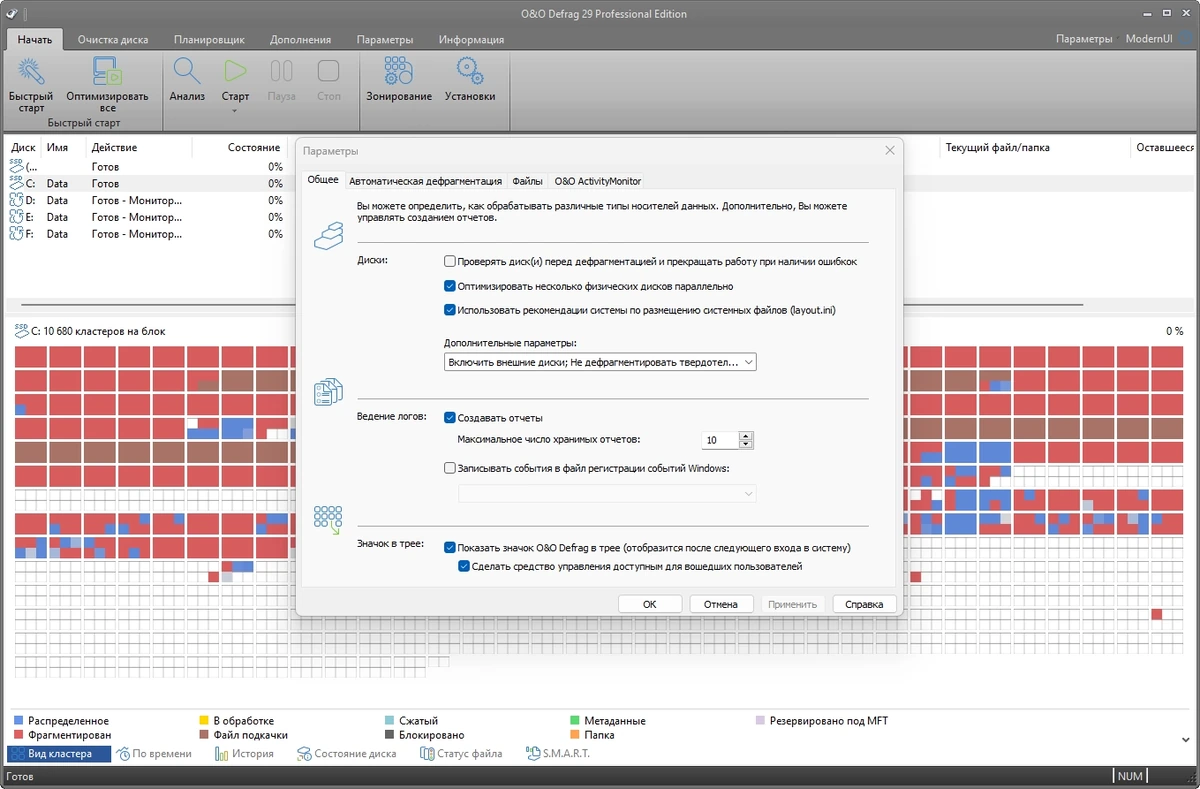Image resolution: width=1200 pixels, height=789 pixels.
Task: Click the chart icon for История view
Action: coord(221,753)
